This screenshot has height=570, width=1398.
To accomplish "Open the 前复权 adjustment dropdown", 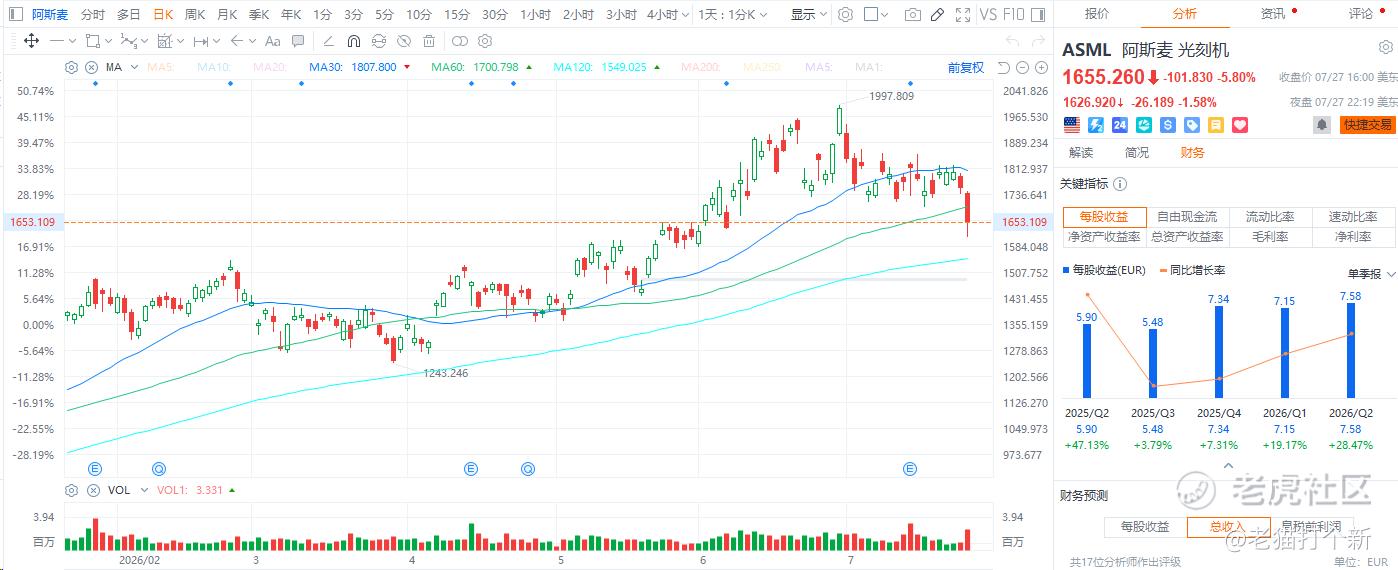I will click(966, 67).
